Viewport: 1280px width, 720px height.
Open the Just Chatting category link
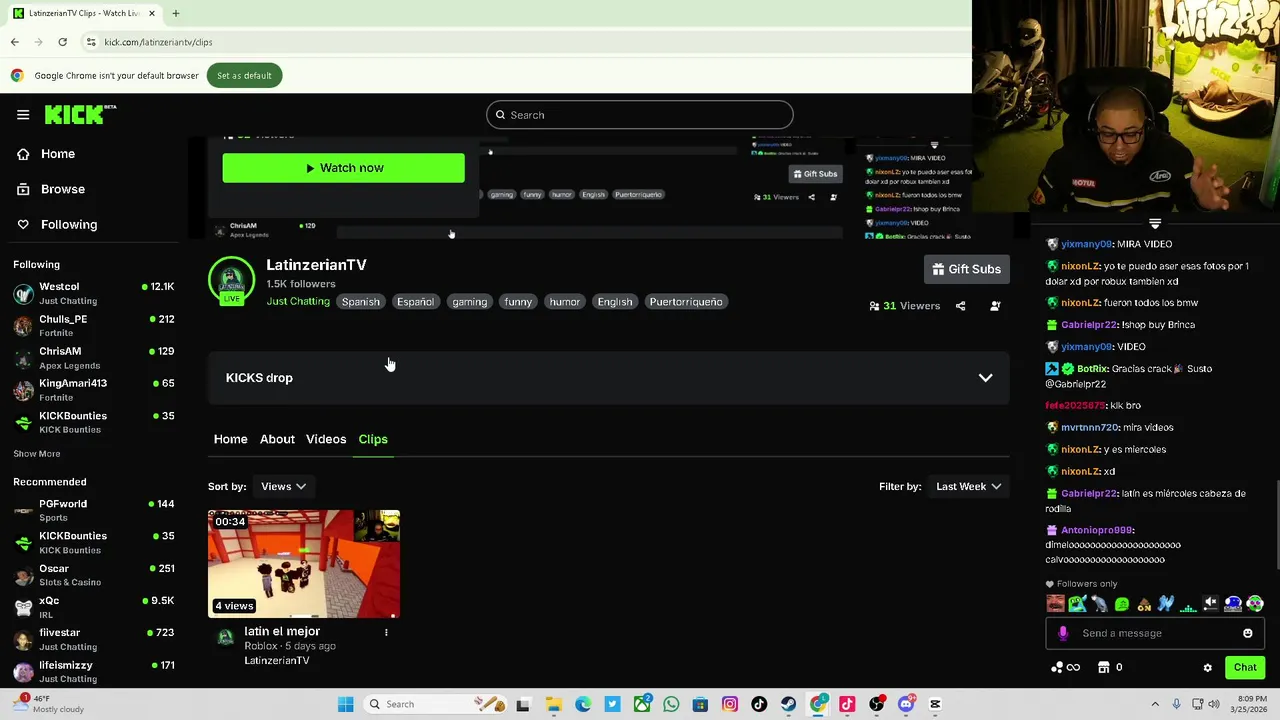click(298, 302)
